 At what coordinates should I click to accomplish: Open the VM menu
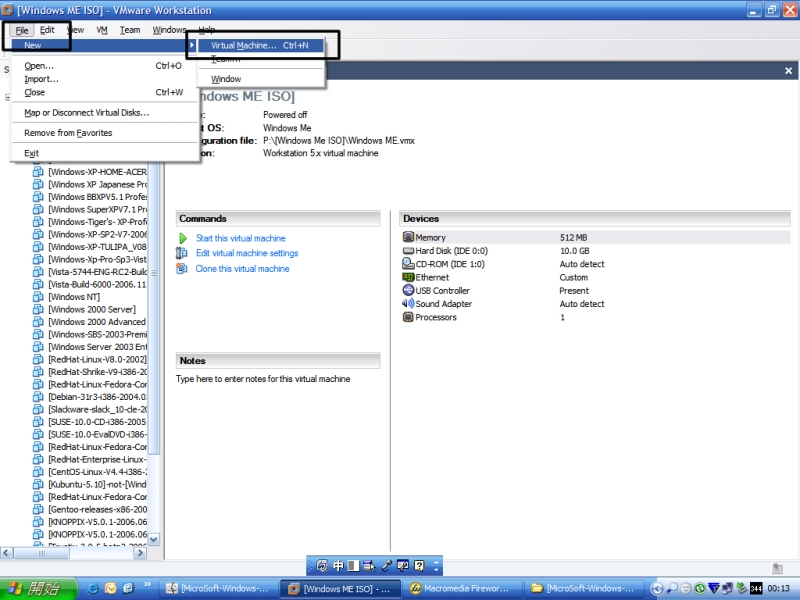(x=102, y=30)
